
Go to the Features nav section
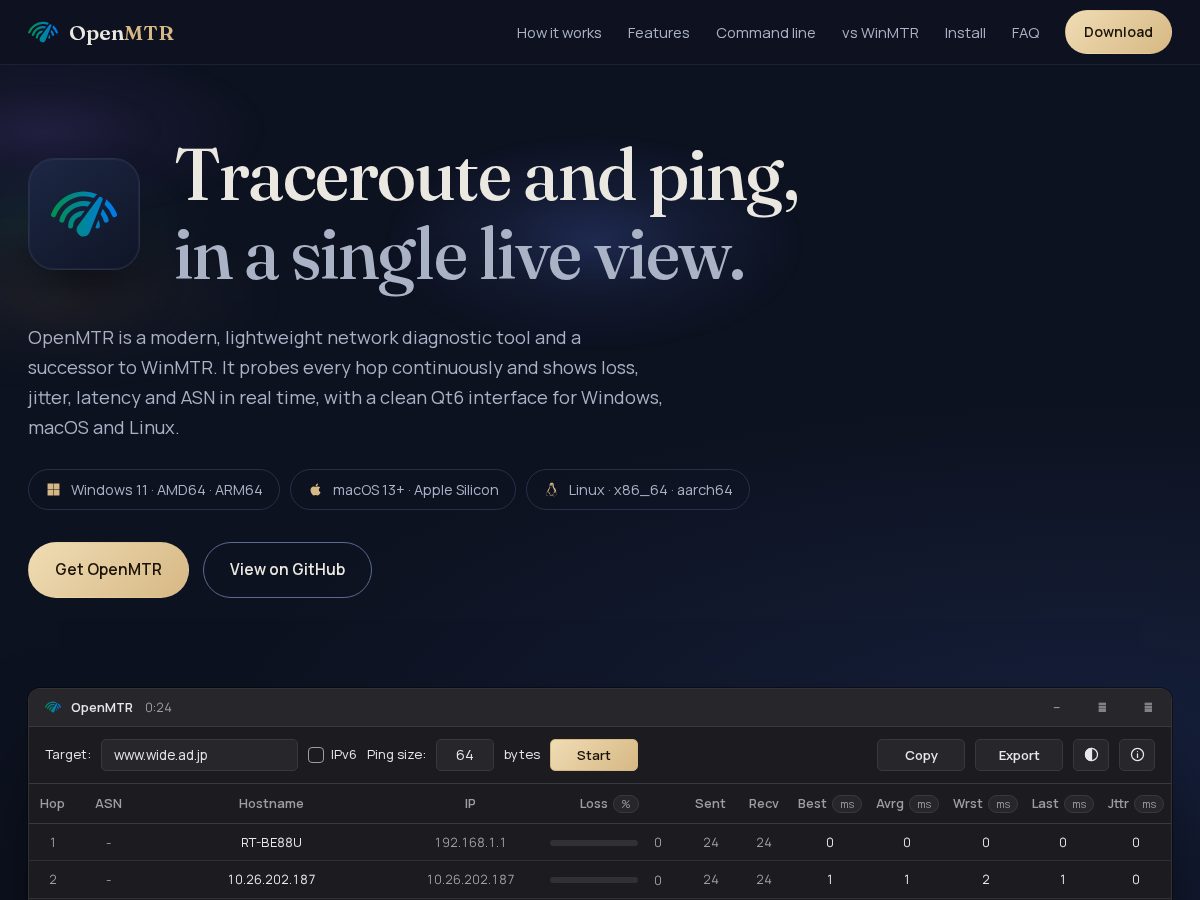point(659,33)
